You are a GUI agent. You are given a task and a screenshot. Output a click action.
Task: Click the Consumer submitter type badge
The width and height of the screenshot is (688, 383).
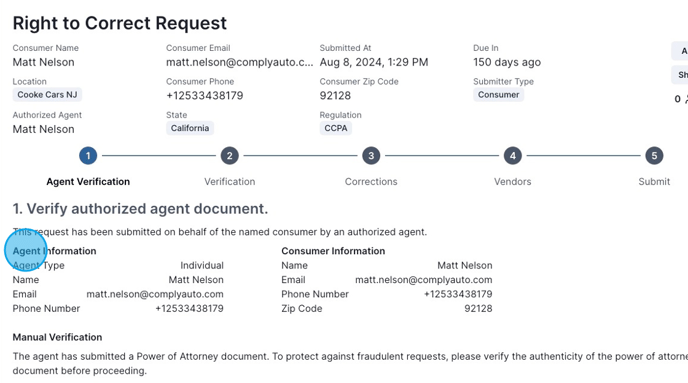(x=498, y=95)
